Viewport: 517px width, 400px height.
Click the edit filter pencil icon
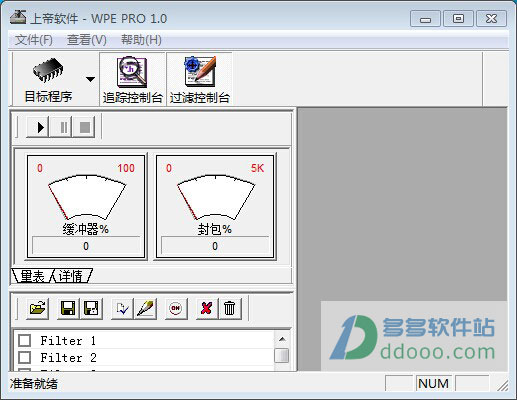tap(145, 308)
